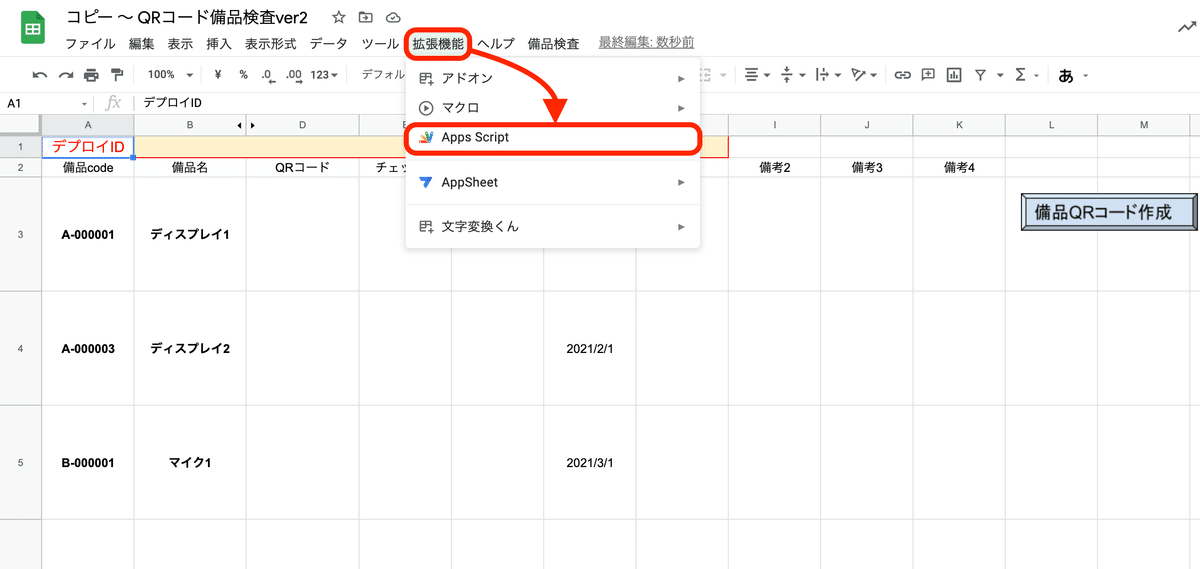The height and width of the screenshot is (569, 1200).
Task: Click the move to folder icon
Action: click(366, 18)
